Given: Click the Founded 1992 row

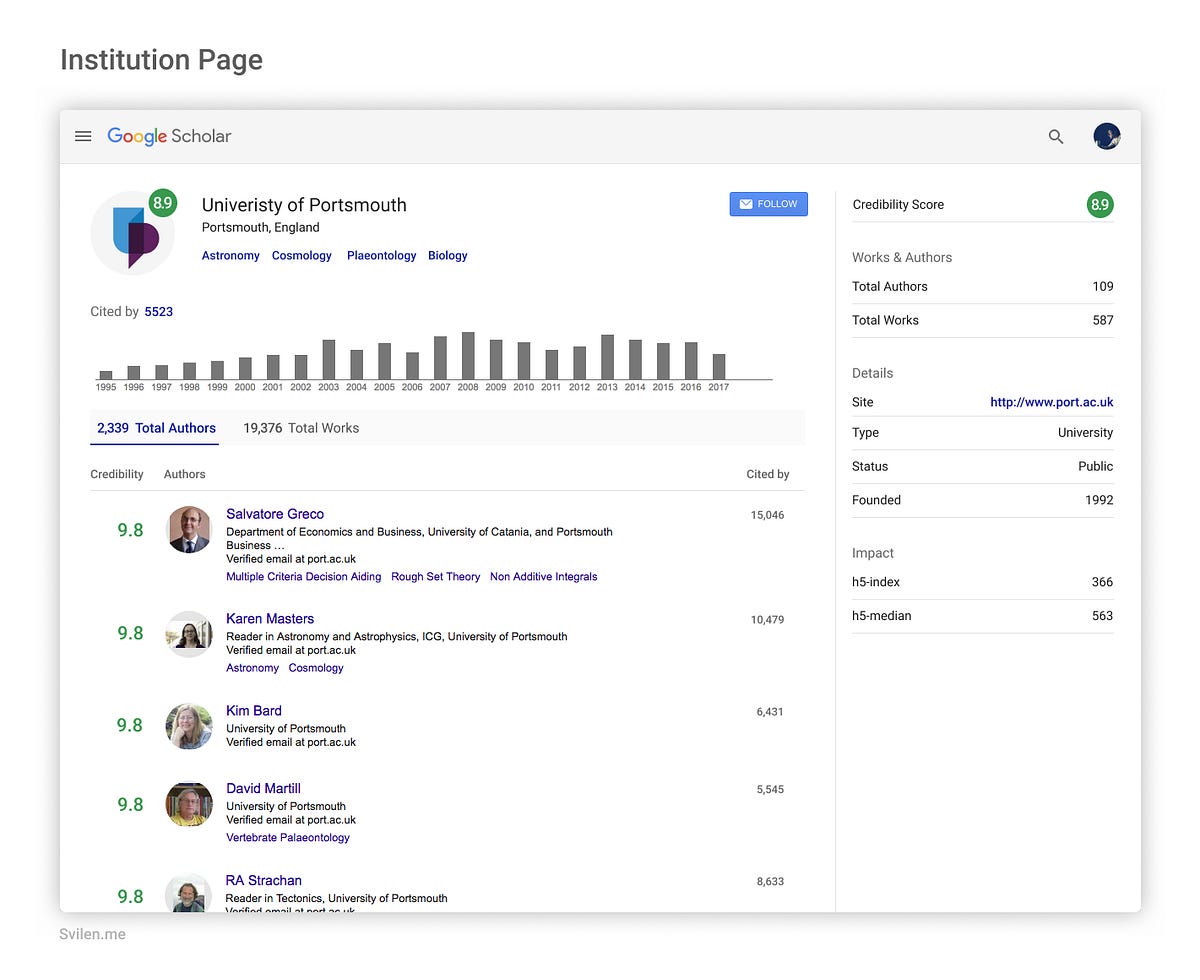Looking at the screenshot, I should (x=983, y=500).
